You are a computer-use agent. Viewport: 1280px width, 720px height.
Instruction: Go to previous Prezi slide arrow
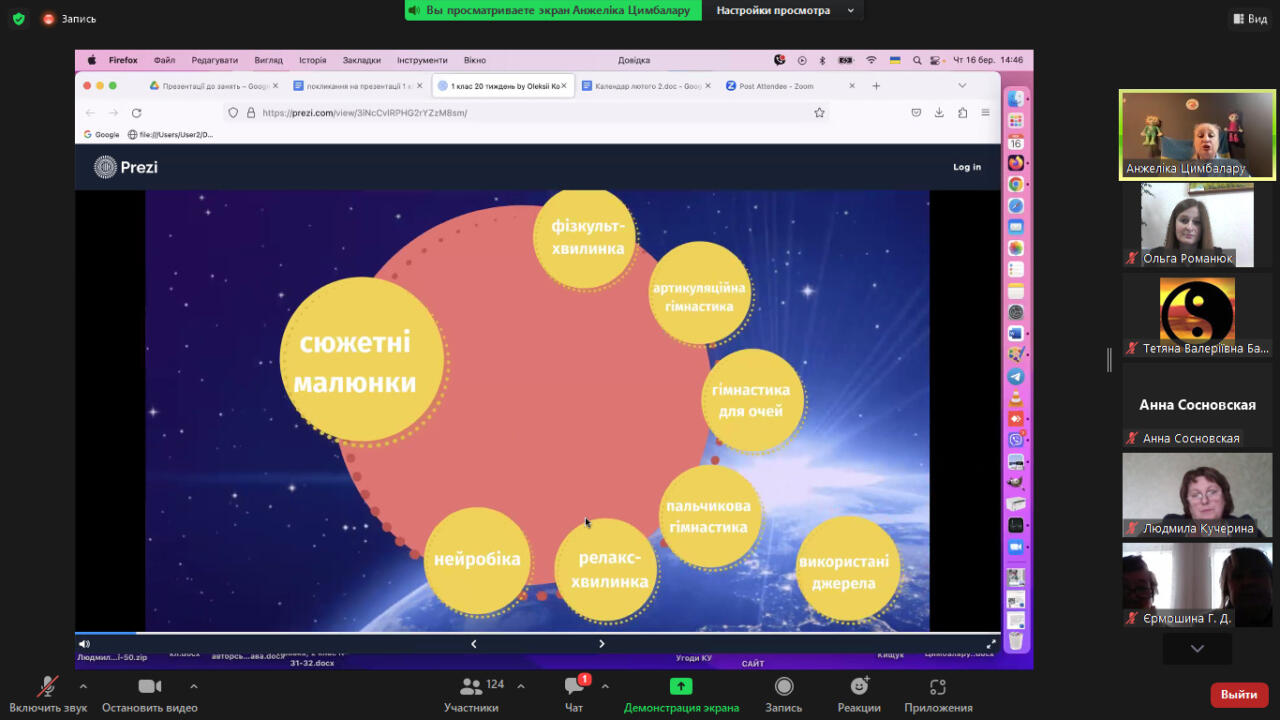point(474,644)
